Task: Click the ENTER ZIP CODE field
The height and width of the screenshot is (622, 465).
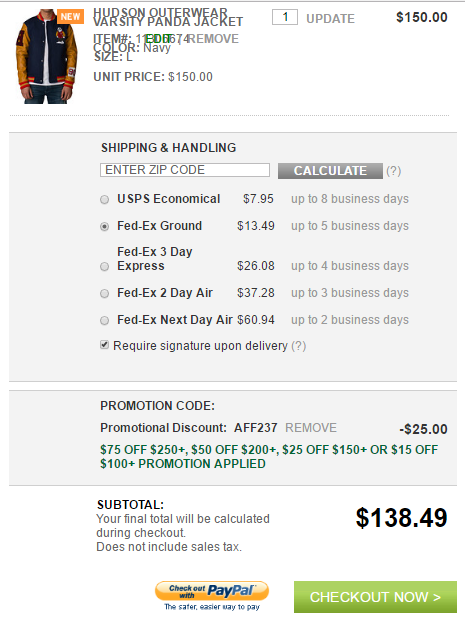Action: [185, 170]
